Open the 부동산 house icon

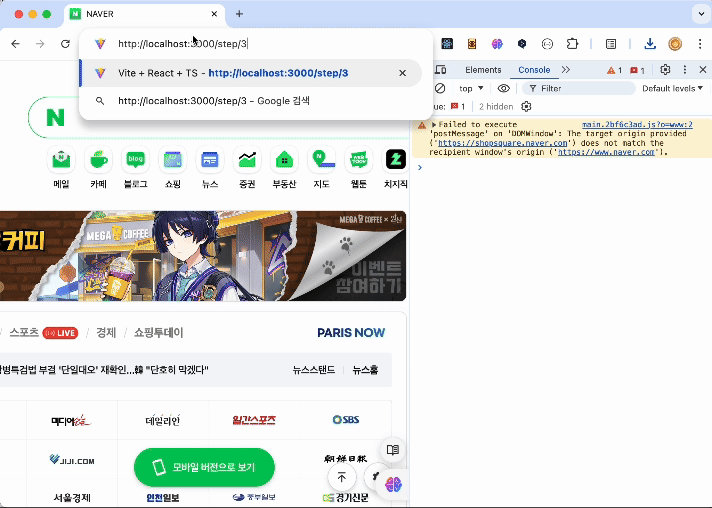tap(284, 160)
